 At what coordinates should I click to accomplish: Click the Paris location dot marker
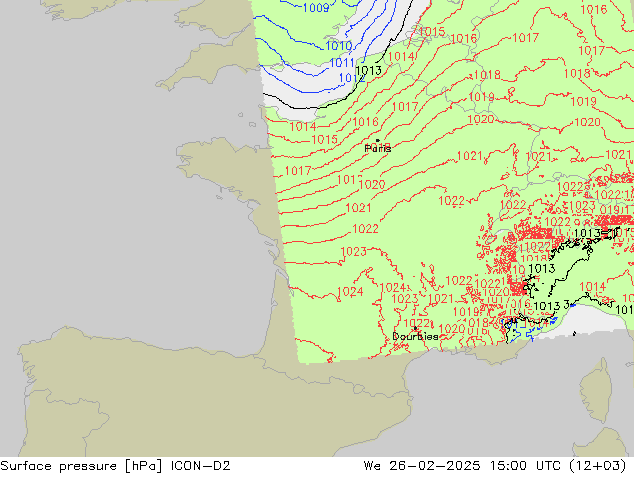click(x=378, y=141)
